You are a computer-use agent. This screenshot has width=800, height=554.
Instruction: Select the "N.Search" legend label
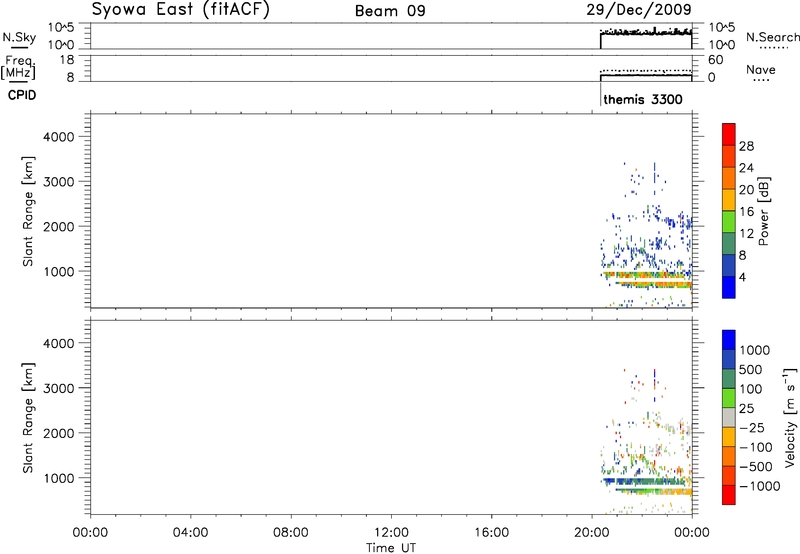(x=772, y=37)
